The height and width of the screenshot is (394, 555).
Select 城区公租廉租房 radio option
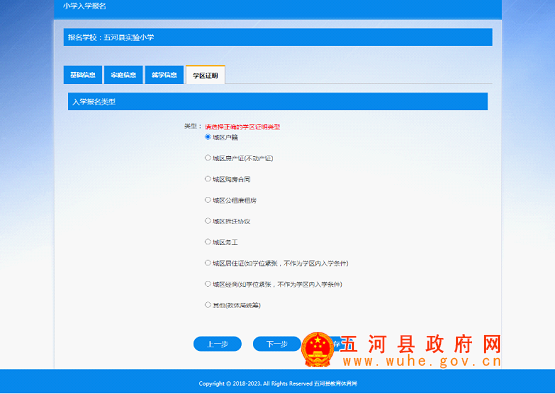pyautogui.click(x=208, y=200)
